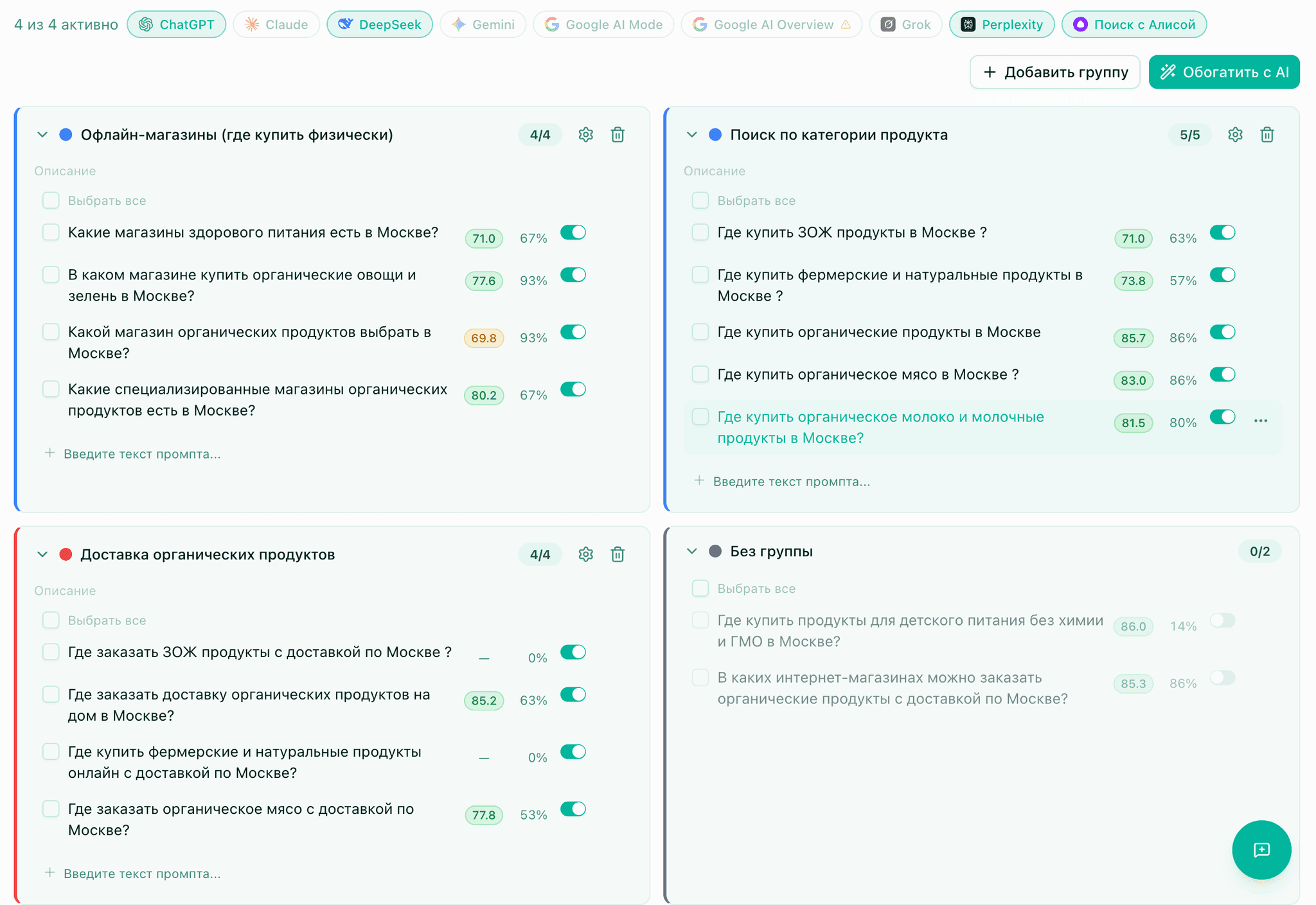Viewport: 1316px width, 905px height.
Task: Switch to the Perplexity model filter
Action: tap(1002, 24)
